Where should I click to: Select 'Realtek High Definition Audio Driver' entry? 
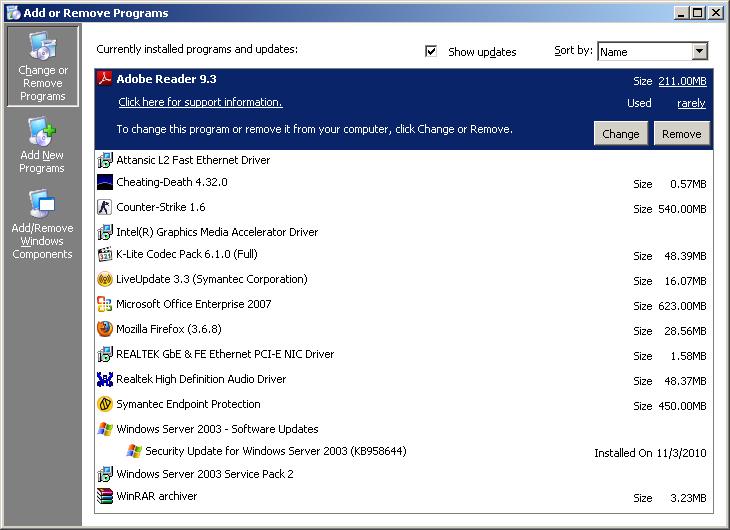click(404, 380)
